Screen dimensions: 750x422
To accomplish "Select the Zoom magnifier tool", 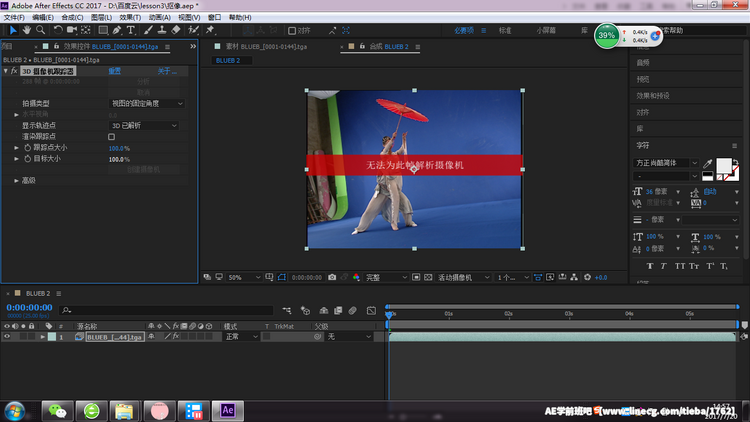I will tap(41, 30).
